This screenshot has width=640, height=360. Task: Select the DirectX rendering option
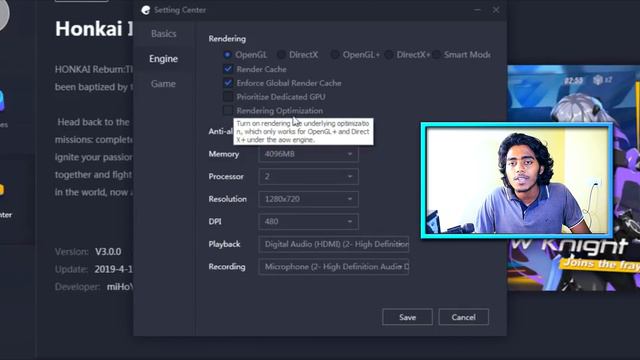[281, 54]
